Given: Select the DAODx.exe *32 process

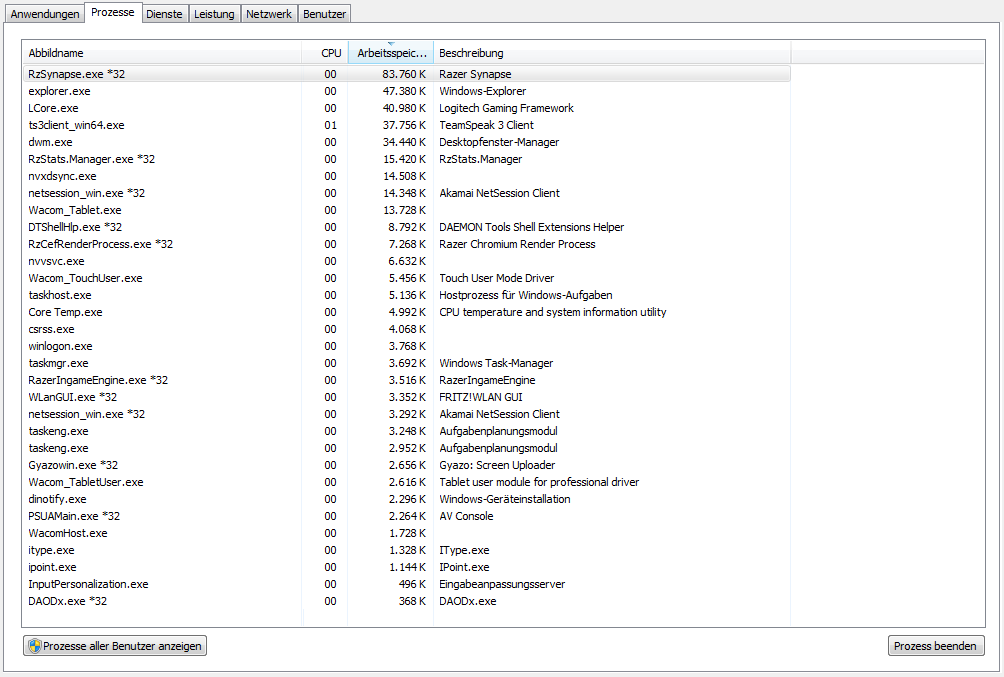Looking at the screenshot, I should pyautogui.click(x=407, y=601).
